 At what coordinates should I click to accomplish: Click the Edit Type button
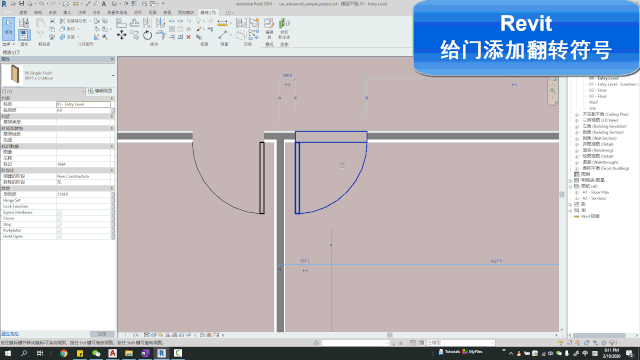tap(100, 91)
